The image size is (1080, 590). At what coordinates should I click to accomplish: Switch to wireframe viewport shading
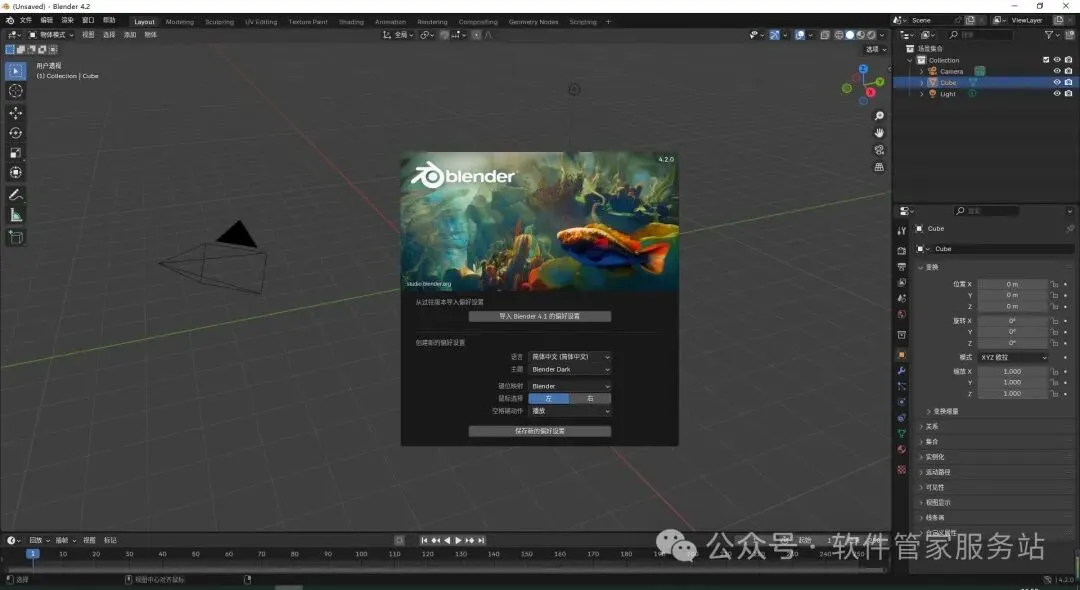click(839, 34)
